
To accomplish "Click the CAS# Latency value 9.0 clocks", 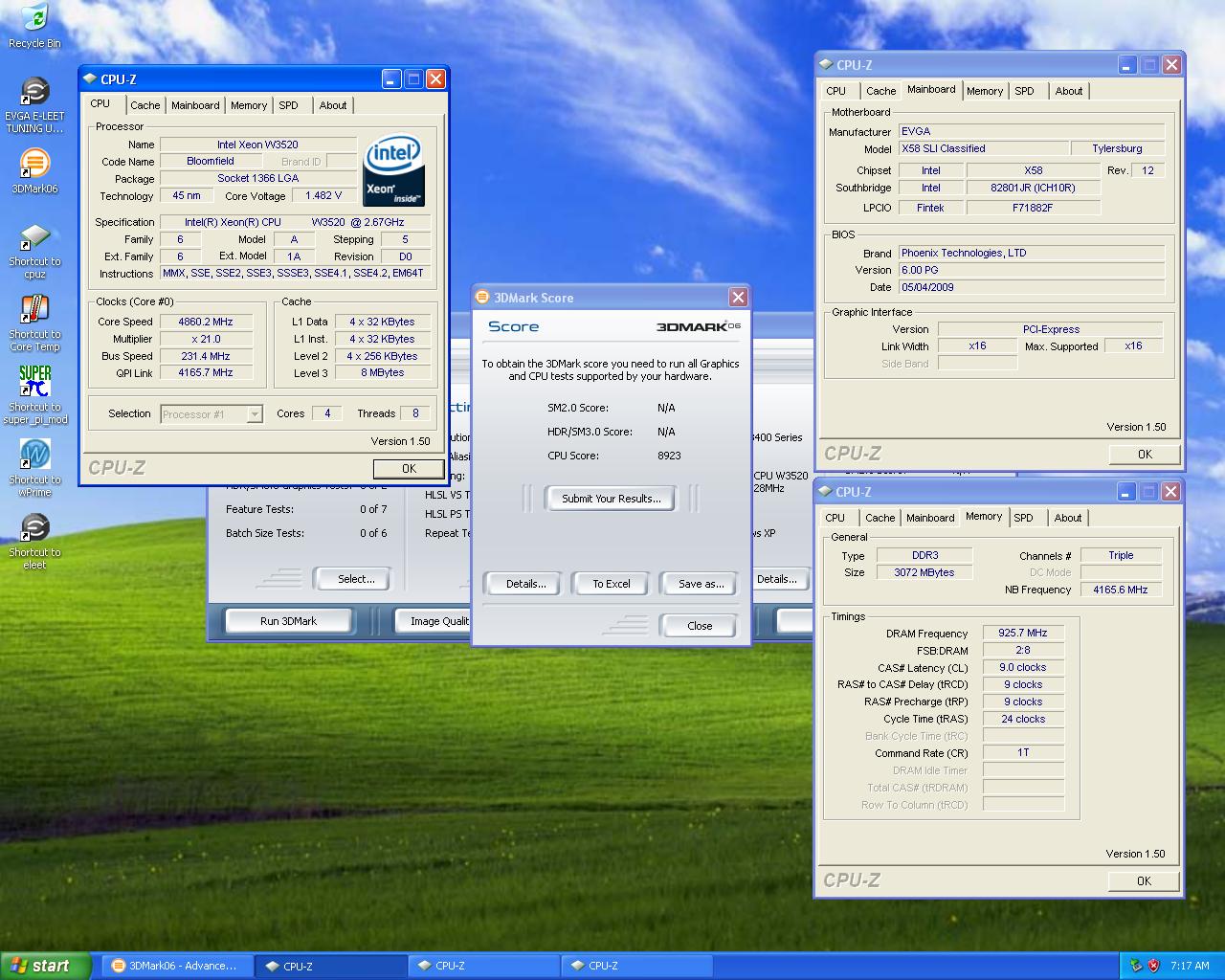I will click(x=1023, y=668).
